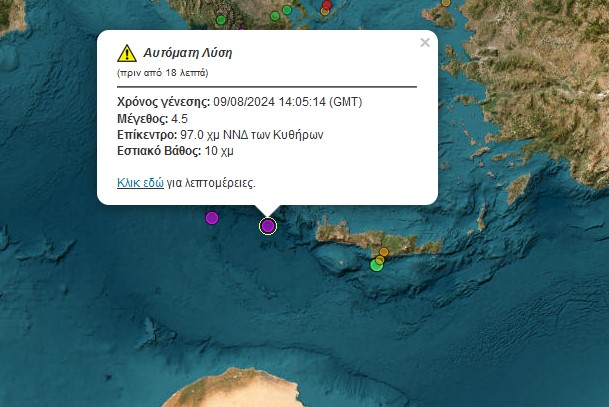Select the highlighted purple epicenter marker

pyautogui.click(x=268, y=226)
